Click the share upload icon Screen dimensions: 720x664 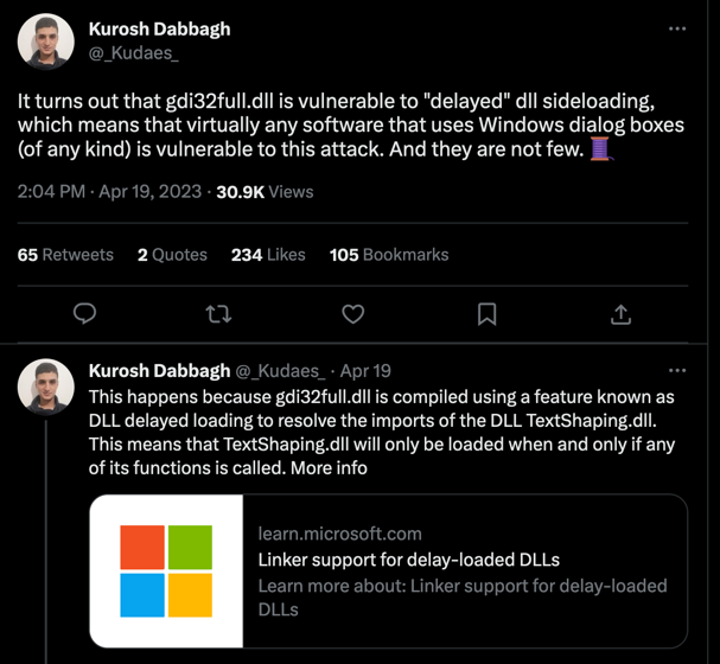point(620,314)
